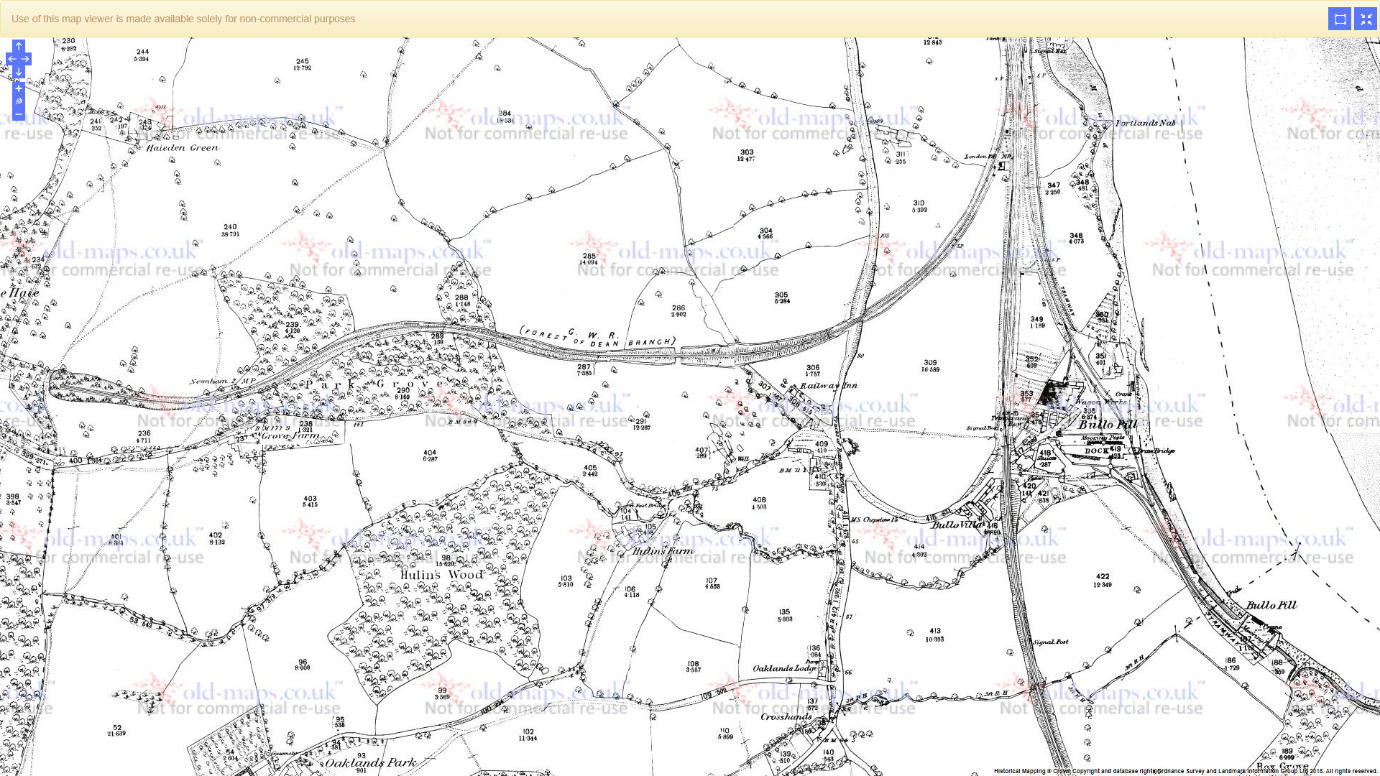Click the copyright notice at bottom right
Screen dimensions: 1380x776
[1185, 771]
